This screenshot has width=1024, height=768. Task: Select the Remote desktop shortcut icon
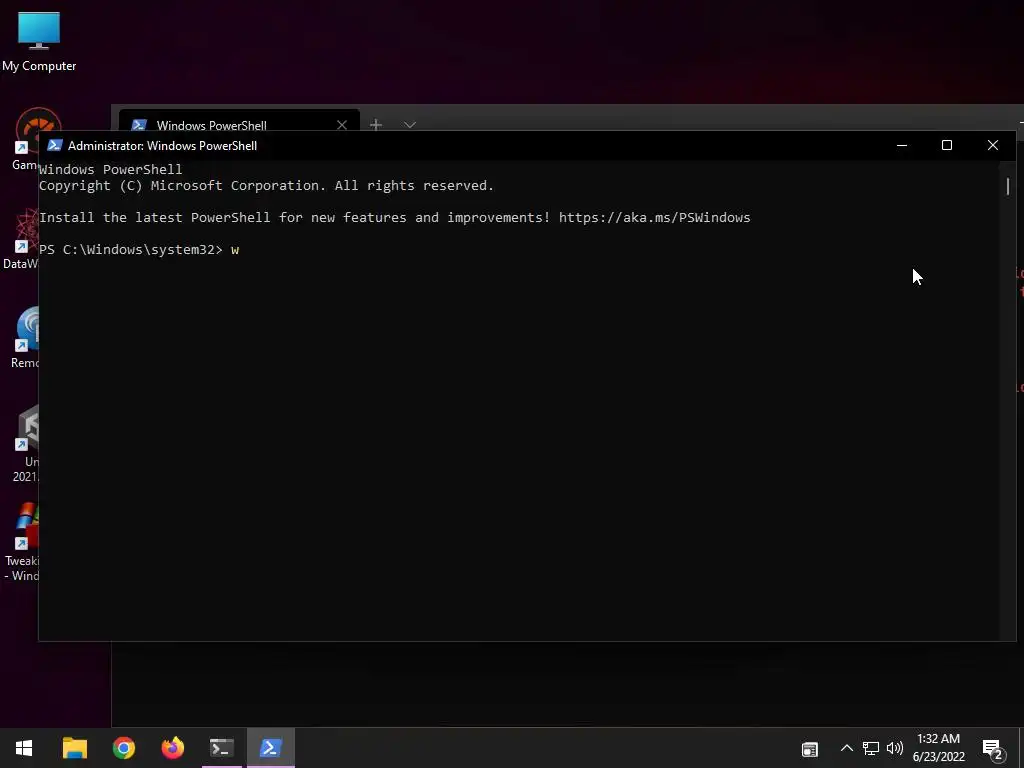point(25,338)
